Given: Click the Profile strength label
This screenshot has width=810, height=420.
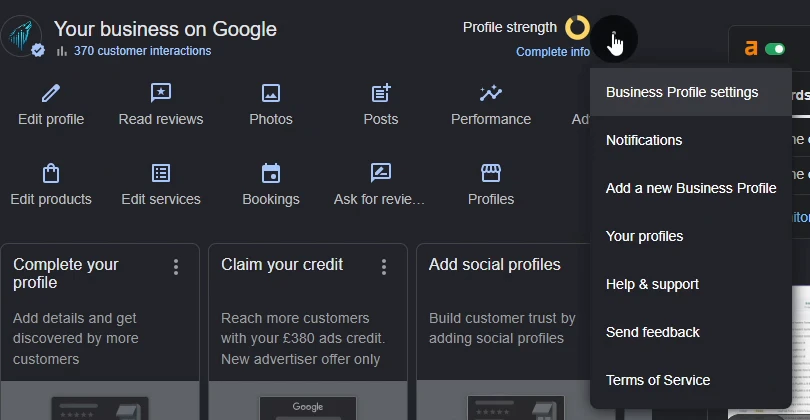Looking at the screenshot, I should (510, 27).
